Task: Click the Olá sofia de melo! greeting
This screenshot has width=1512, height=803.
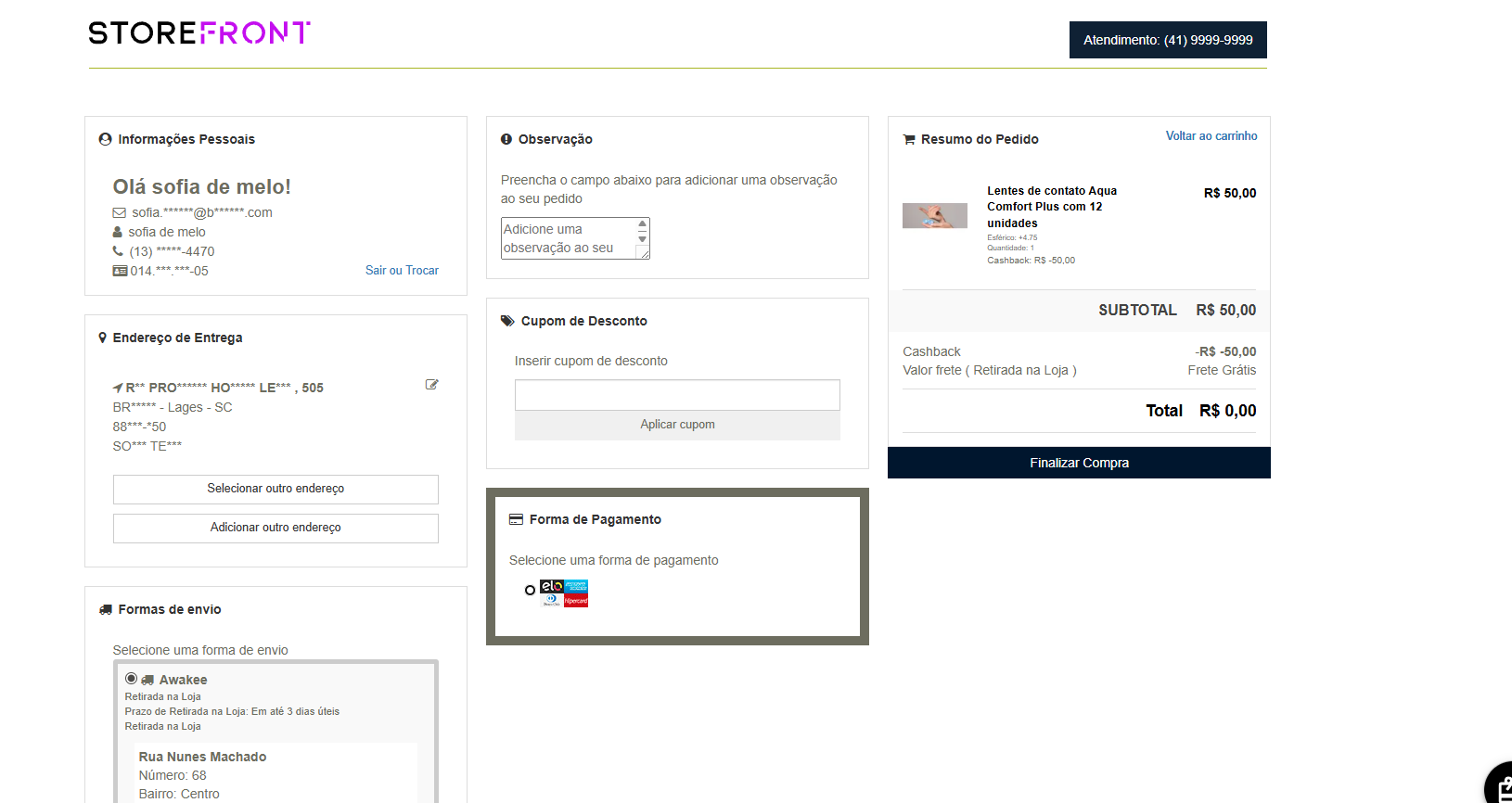Action: pos(202,187)
